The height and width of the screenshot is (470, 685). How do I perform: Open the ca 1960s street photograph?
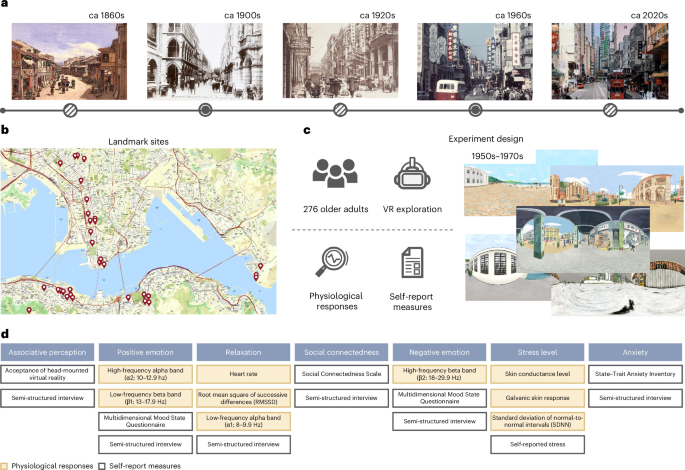pyautogui.click(x=475, y=62)
